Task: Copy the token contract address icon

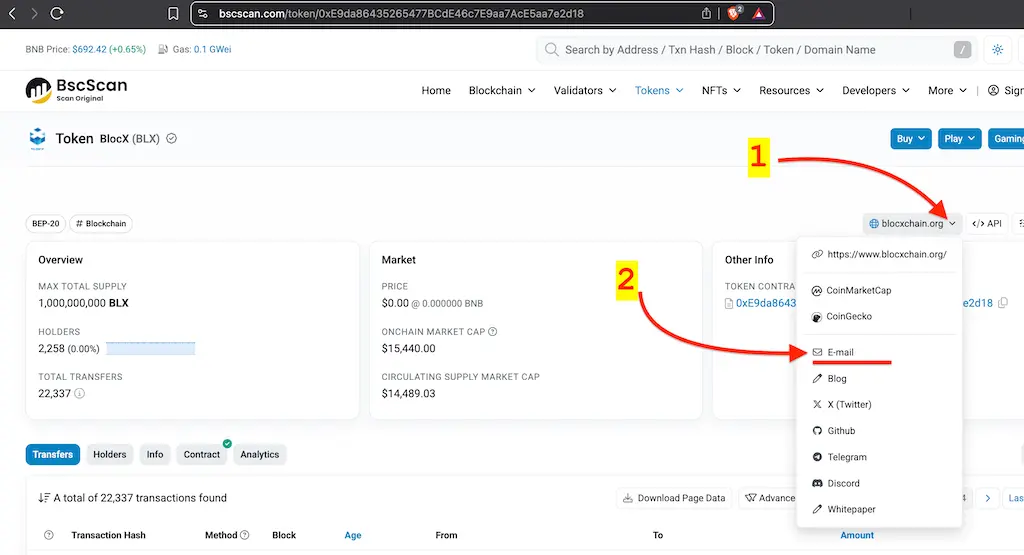Action: pos(1003,302)
